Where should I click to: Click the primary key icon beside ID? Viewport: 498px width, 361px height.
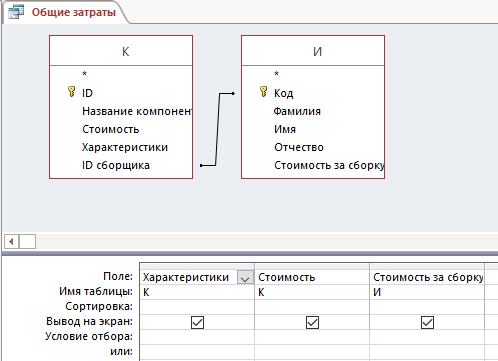pos(71,92)
